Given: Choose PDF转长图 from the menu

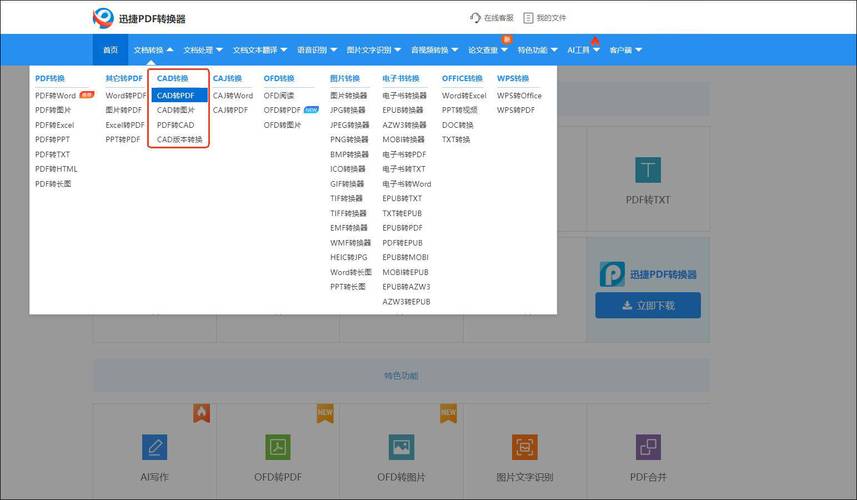Looking at the screenshot, I should coord(53,184).
